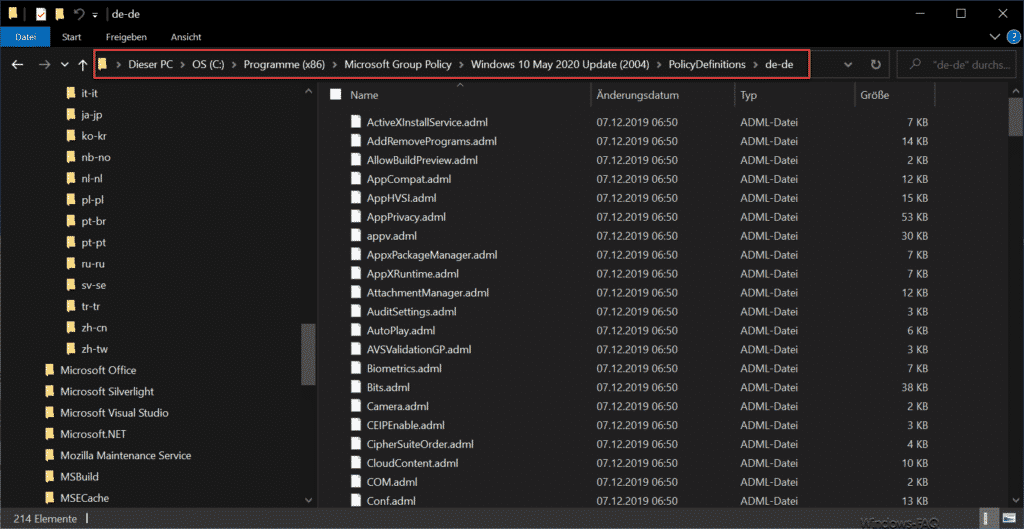Sort files by Änderungsdatum column
The image size is (1024, 529).
pyautogui.click(x=637, y=95)
